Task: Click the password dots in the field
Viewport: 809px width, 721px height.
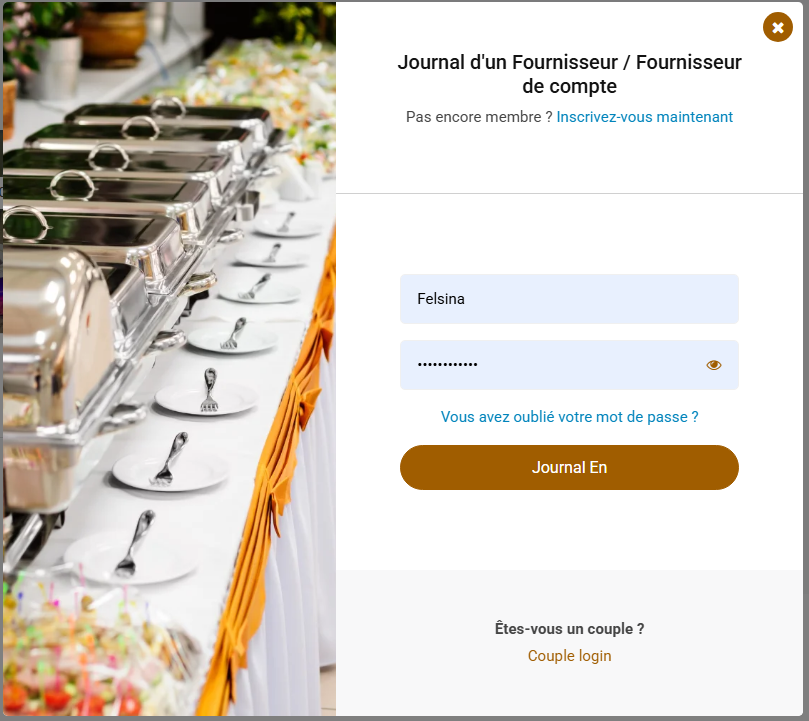Action: [x=447, y=364]
